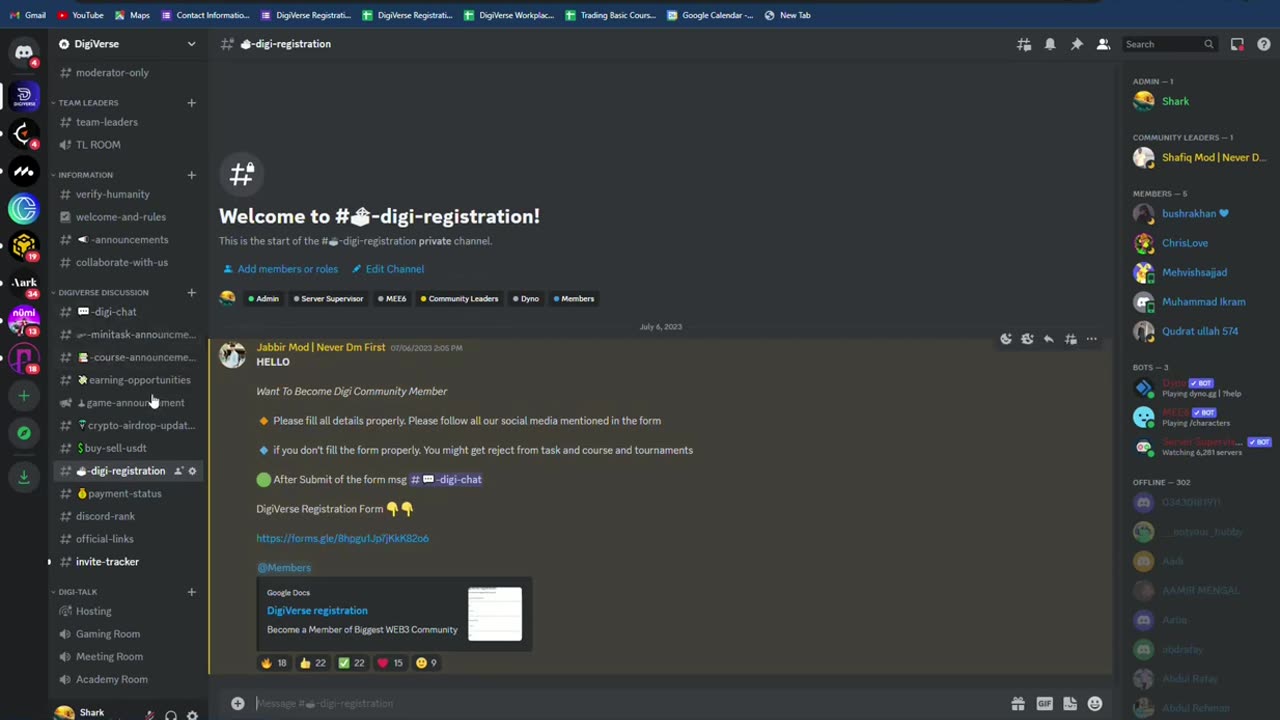1280x720 pixels.
Task: Click Download Apps icon in server sidebar
Action: click(x=24, y=477)
